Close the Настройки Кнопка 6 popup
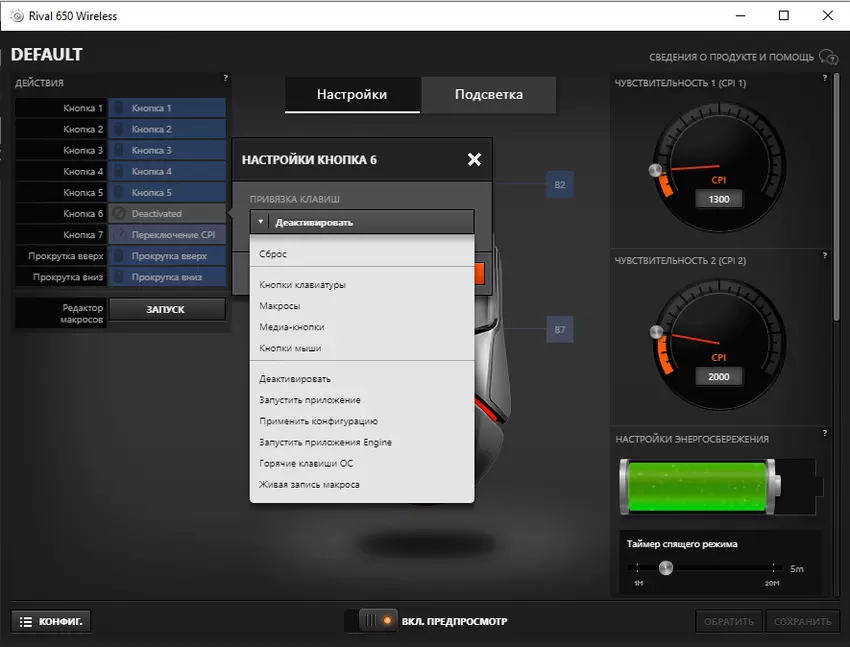This screenshot has height=647, width=850. (474, 159)
